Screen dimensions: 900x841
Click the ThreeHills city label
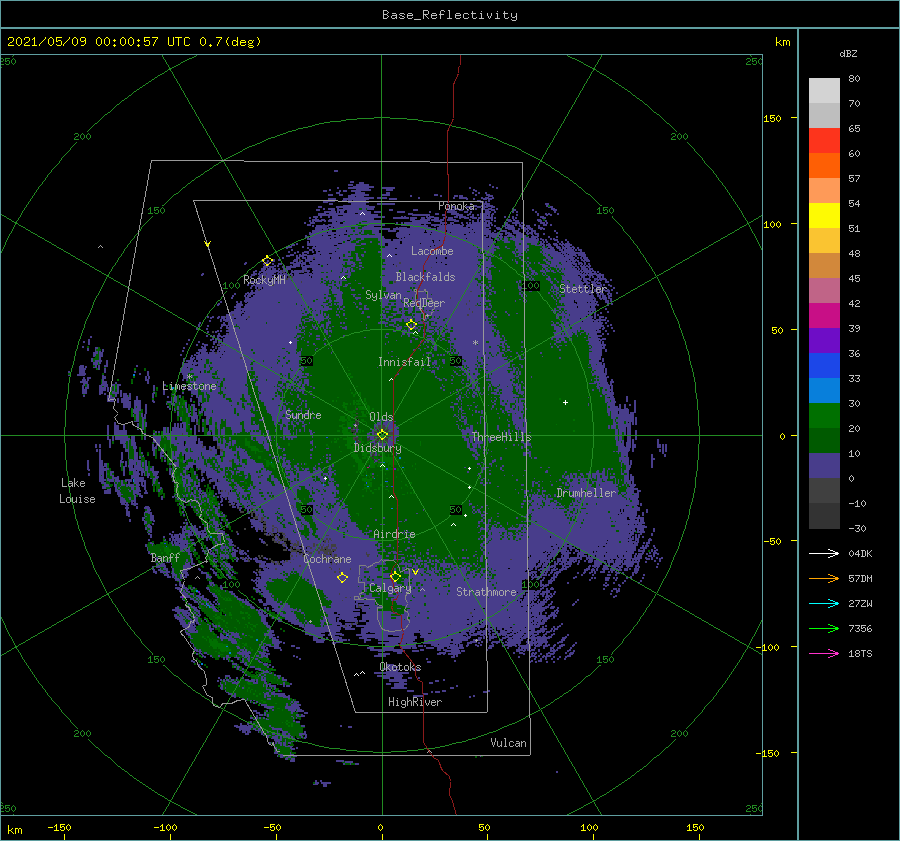(501, 437)
